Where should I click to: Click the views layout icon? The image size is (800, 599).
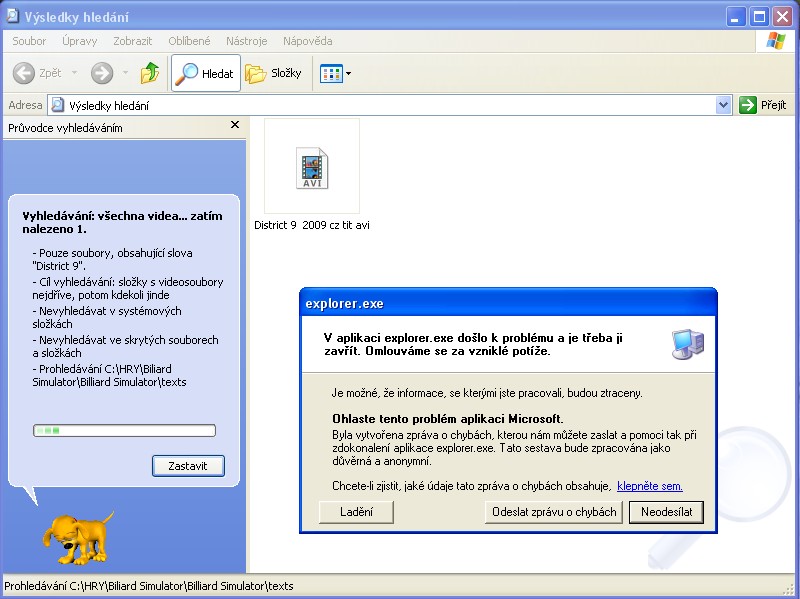(331, 73)
